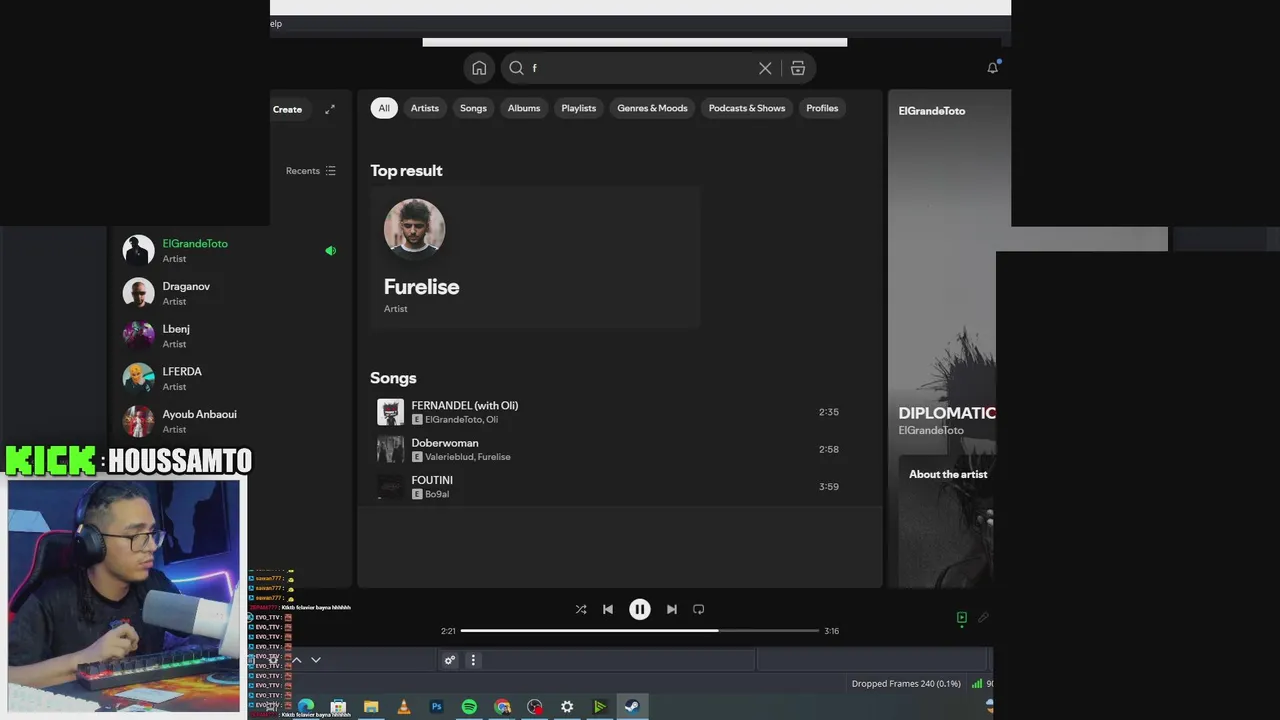Open Ayoub Anbaoui in the library list

click(x=228, y=420)
